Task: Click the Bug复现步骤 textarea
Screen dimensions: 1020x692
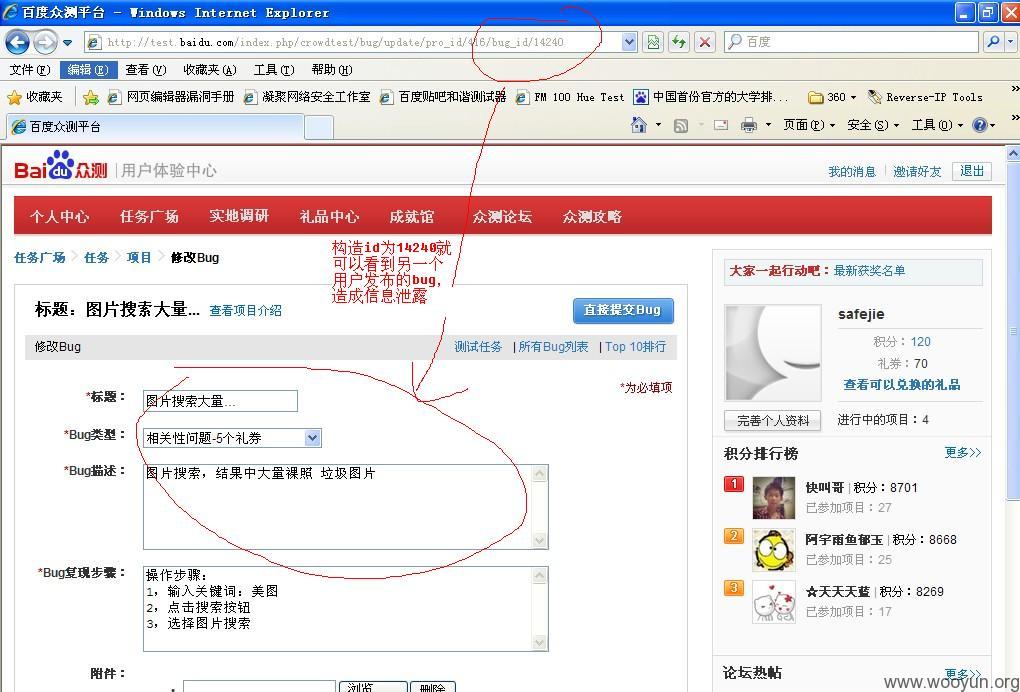Action: 345,609
